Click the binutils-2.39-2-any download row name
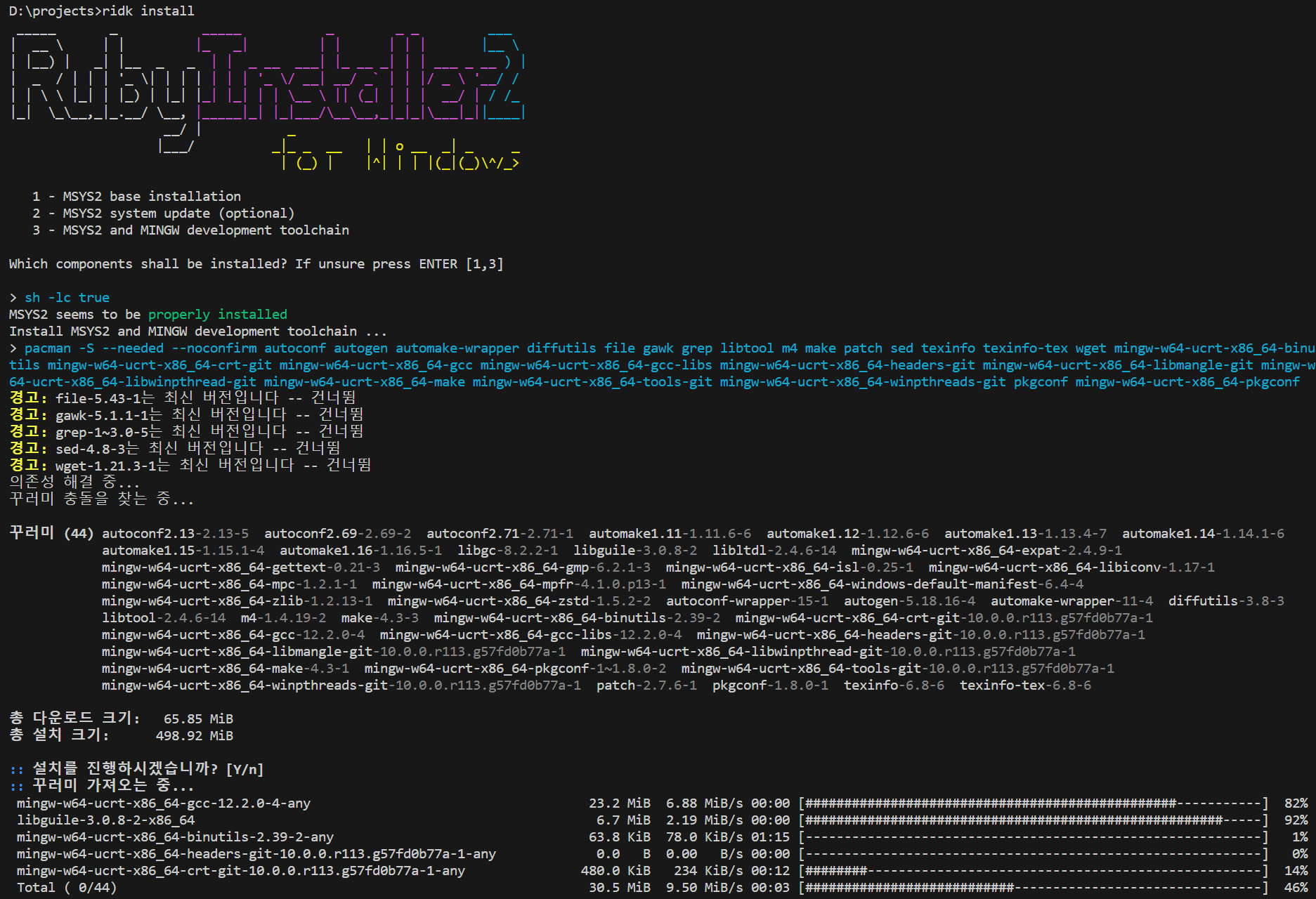Image resolution: width=1316 pixels, height=899 pixels. 175,836
